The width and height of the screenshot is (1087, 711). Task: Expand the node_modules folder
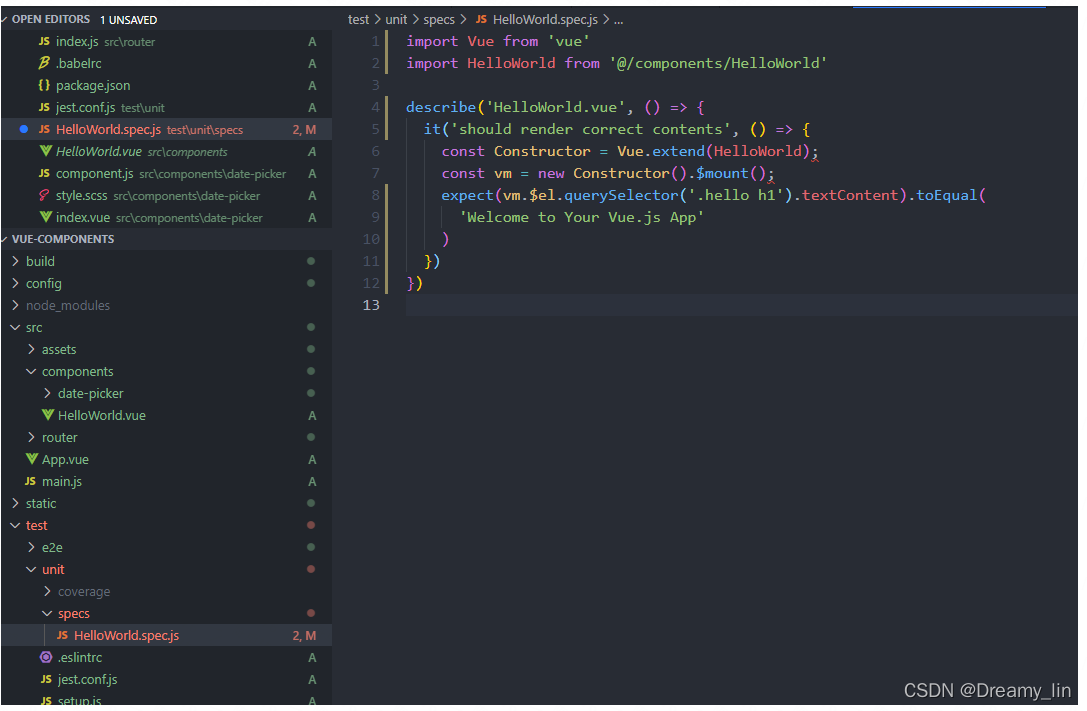coord(15,306)
